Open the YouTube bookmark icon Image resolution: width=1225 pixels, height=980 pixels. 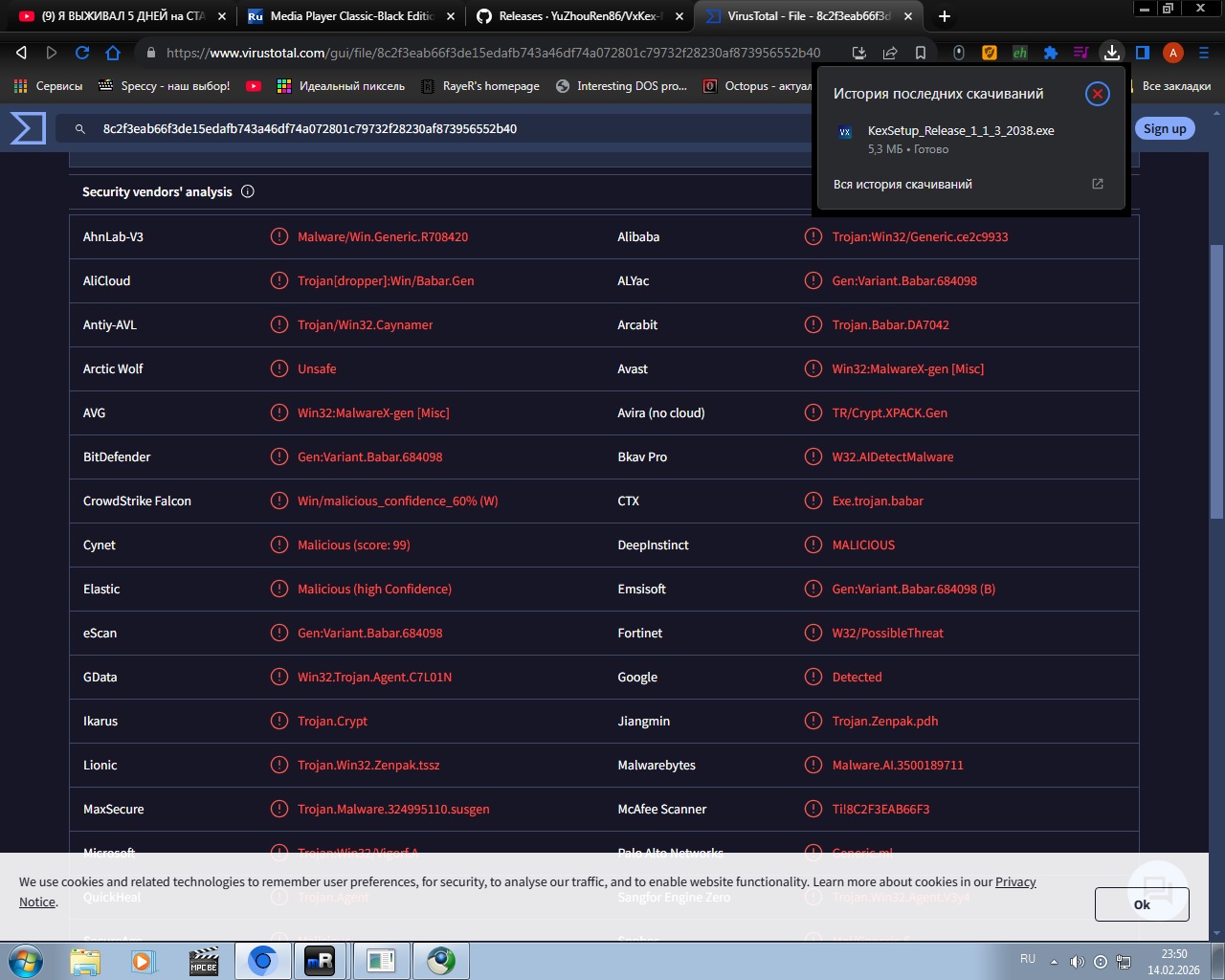pos(254,86)
